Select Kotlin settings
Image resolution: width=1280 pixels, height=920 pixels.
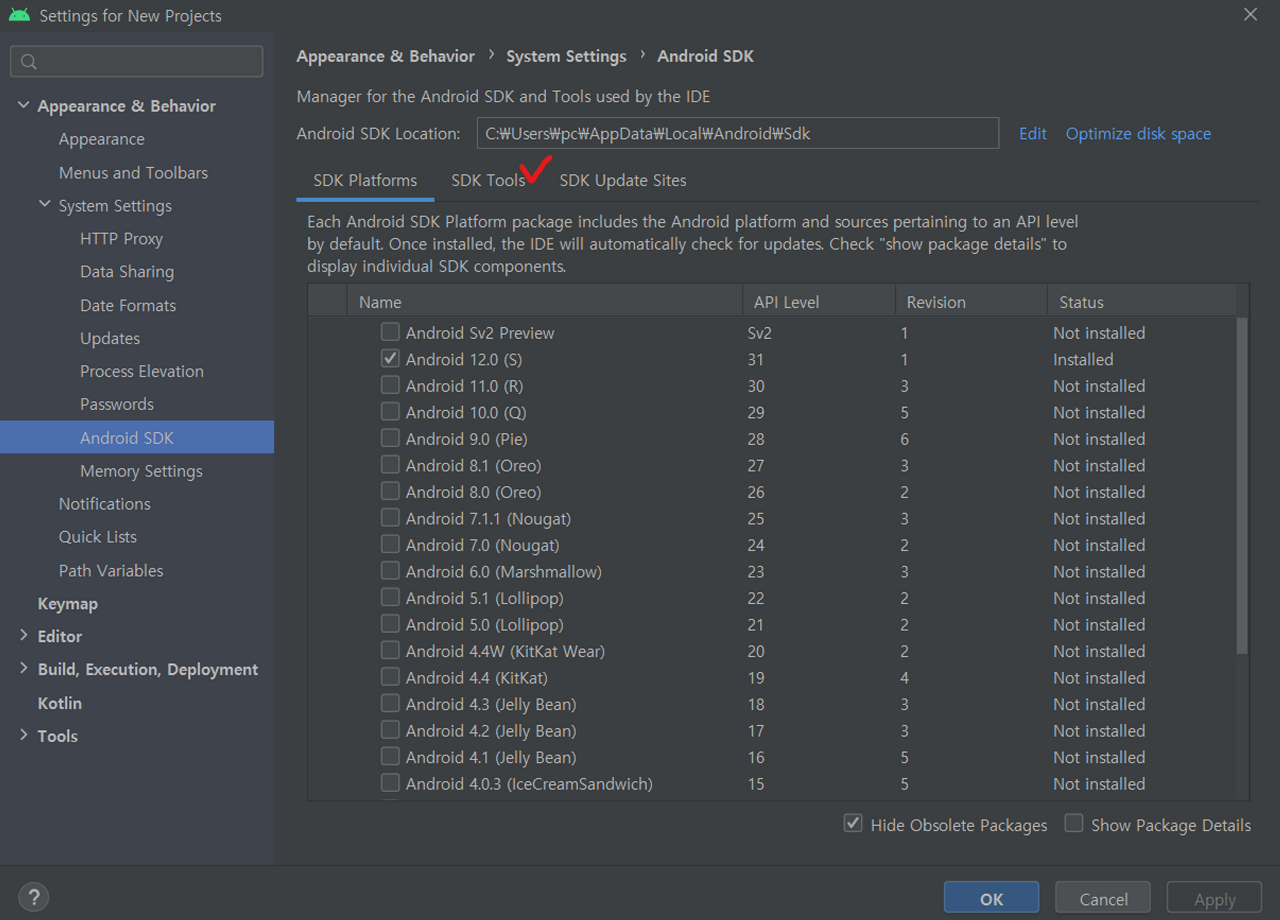coord(59,703)
